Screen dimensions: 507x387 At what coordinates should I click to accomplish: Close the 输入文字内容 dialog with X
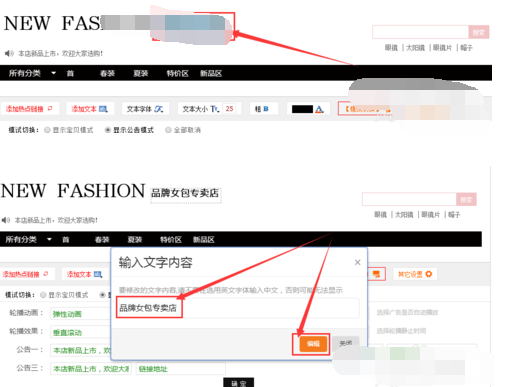point(357,262)
